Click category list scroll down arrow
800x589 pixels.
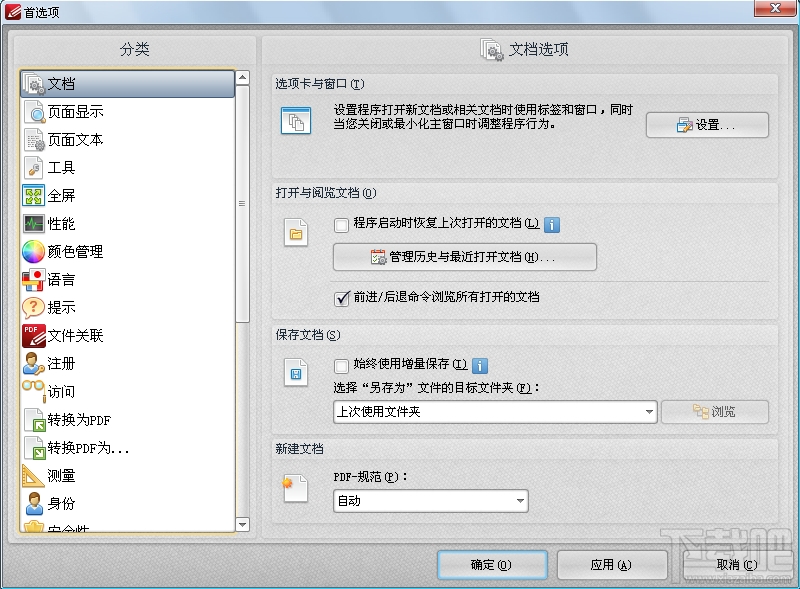[243, 525]
